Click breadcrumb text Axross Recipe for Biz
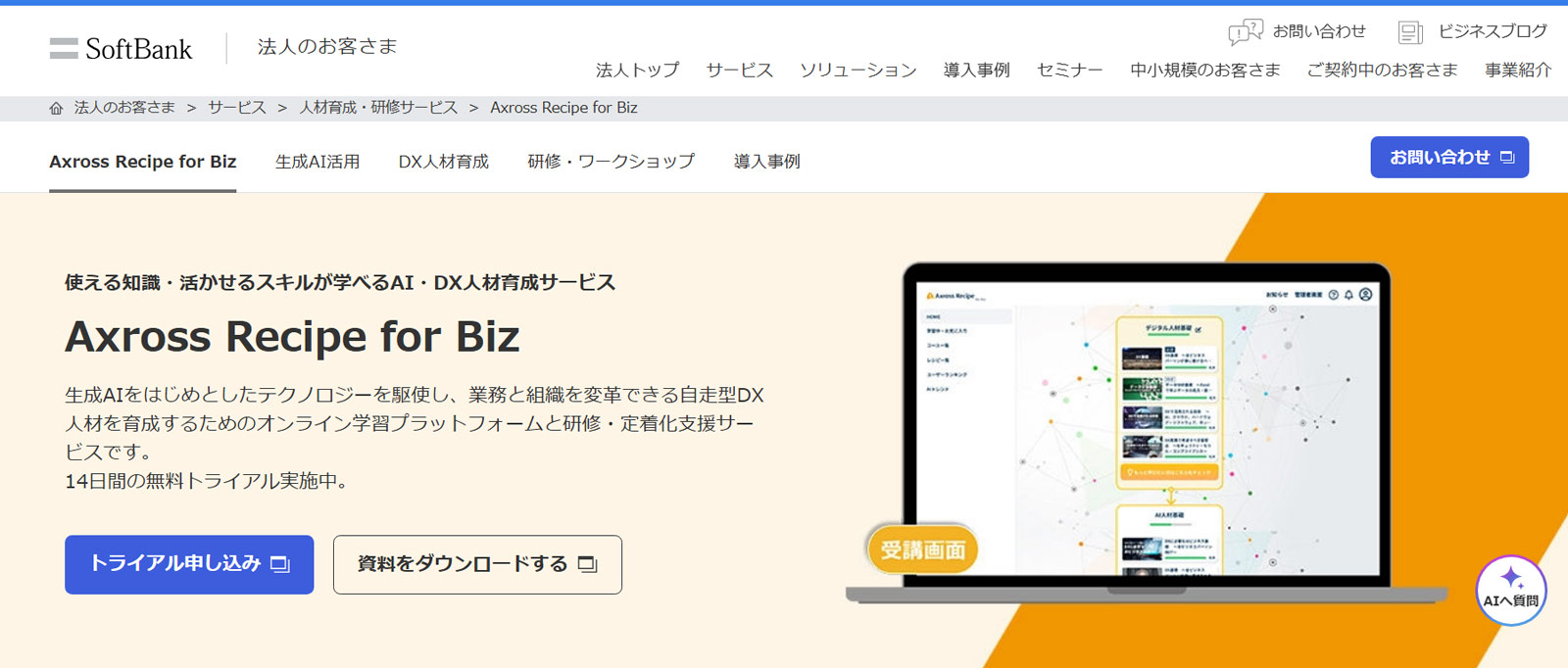The width and height of the screenshot is (1568, 668). click(563, 108)
